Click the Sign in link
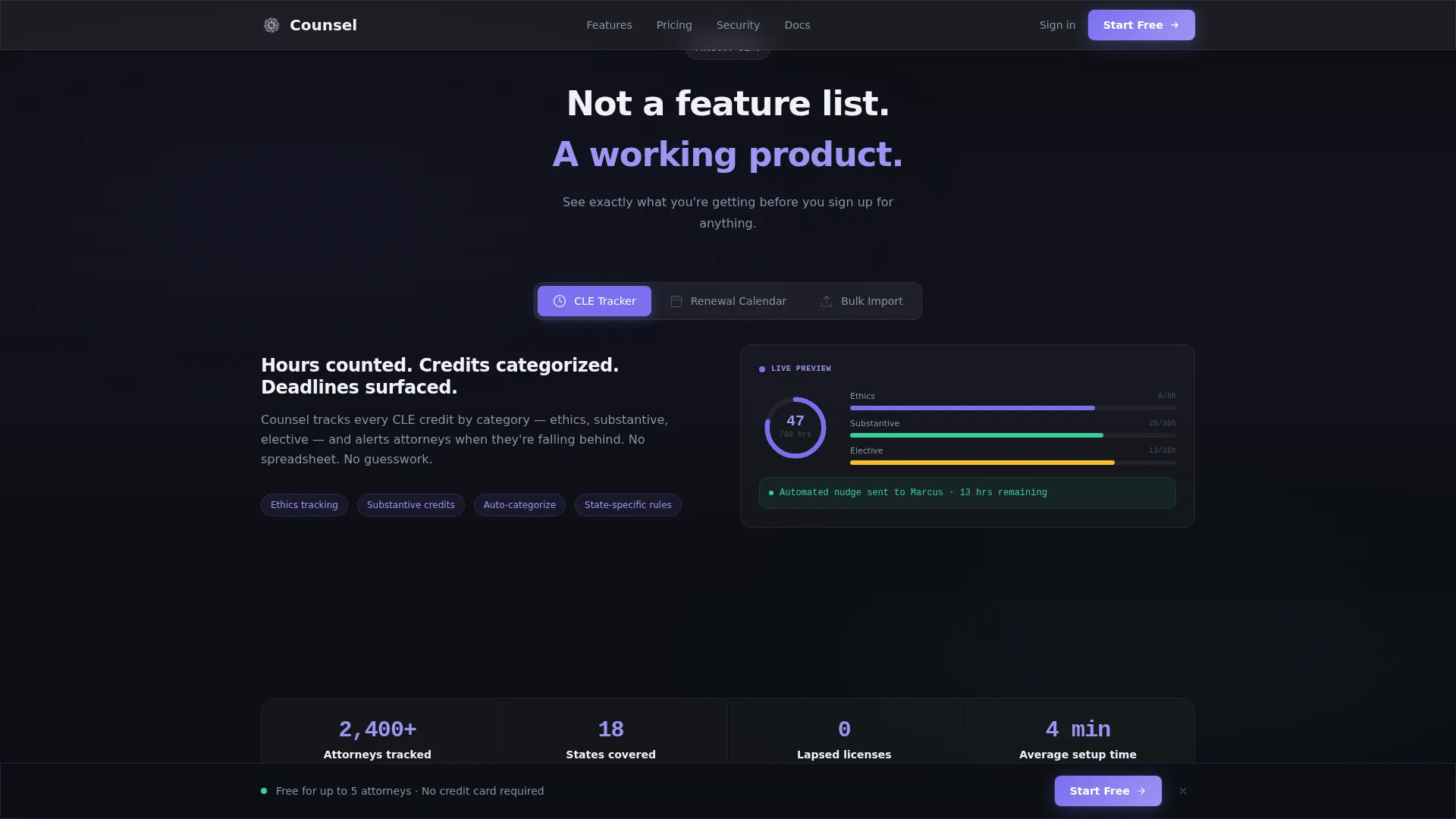Viewport: 1456px width, 819px height. tap(1057, 25)
